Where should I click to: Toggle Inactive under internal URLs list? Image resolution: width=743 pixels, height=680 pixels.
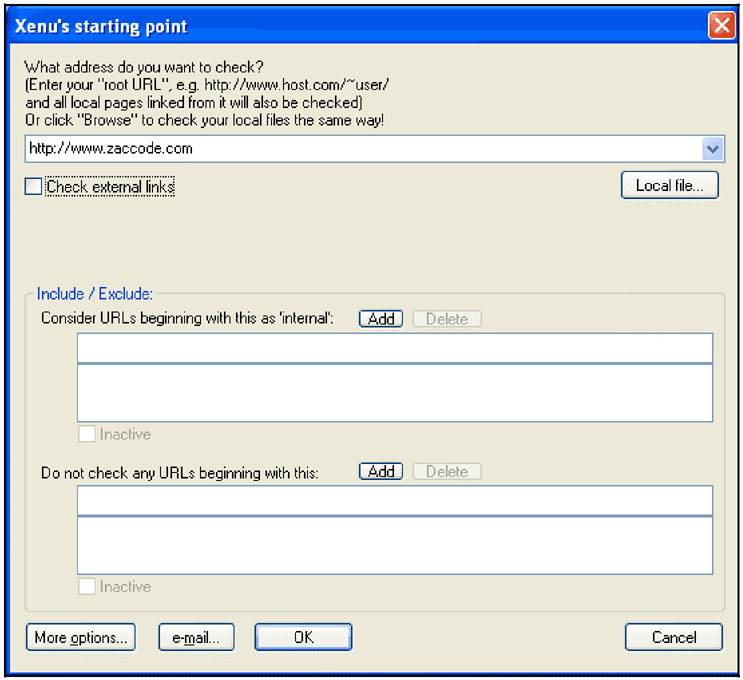pyautogui.click(x=87, y=434)
